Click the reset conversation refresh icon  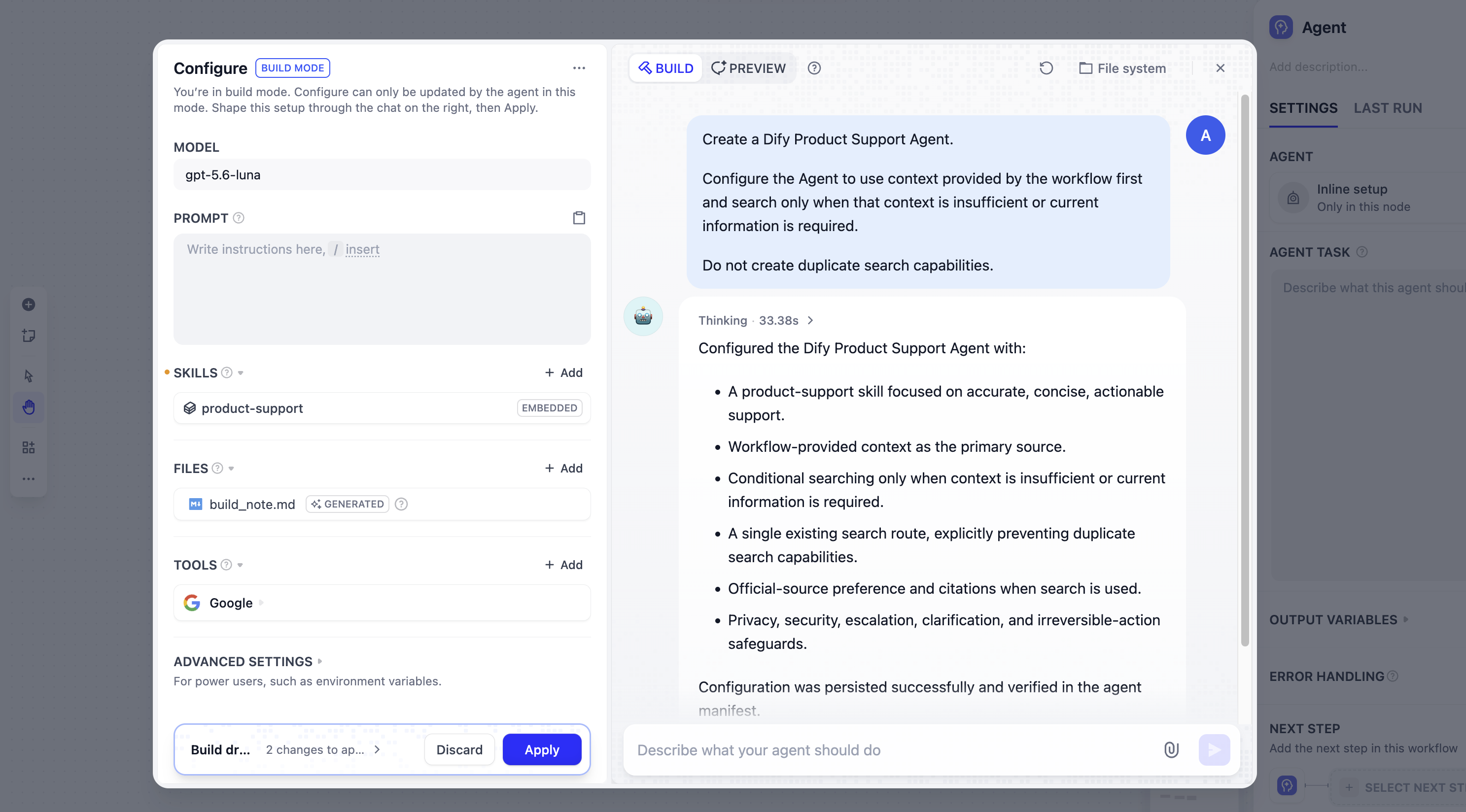tap(1046, 68)
